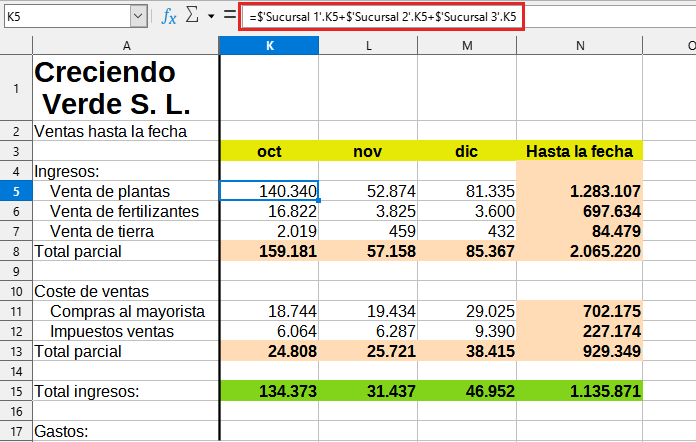696x442 pixels.
Task: Click the 'Ventas hasta la fecha' cell
Action: 126,131
